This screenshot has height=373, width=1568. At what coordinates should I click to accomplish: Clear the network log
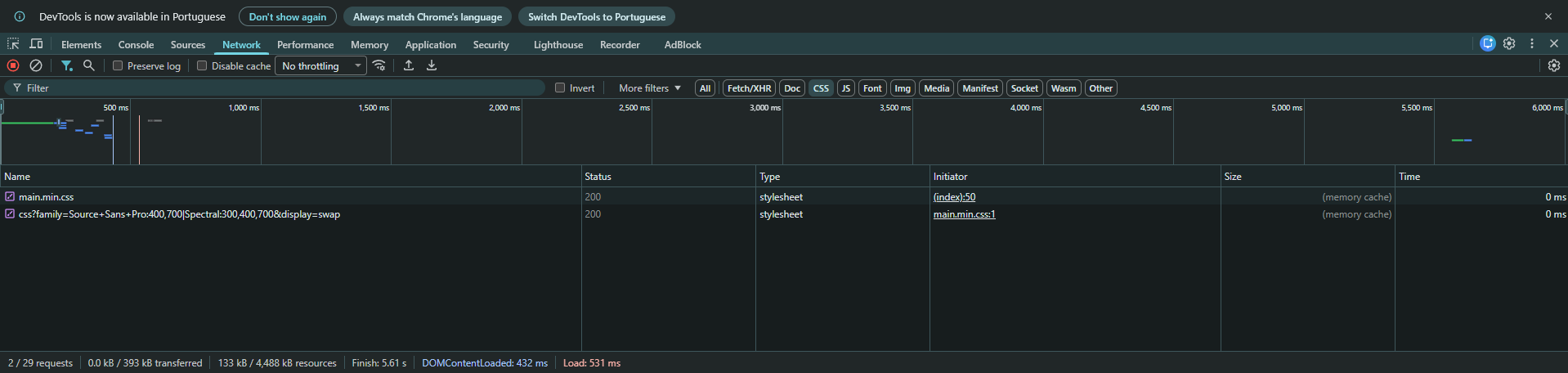tap(36, 65)
